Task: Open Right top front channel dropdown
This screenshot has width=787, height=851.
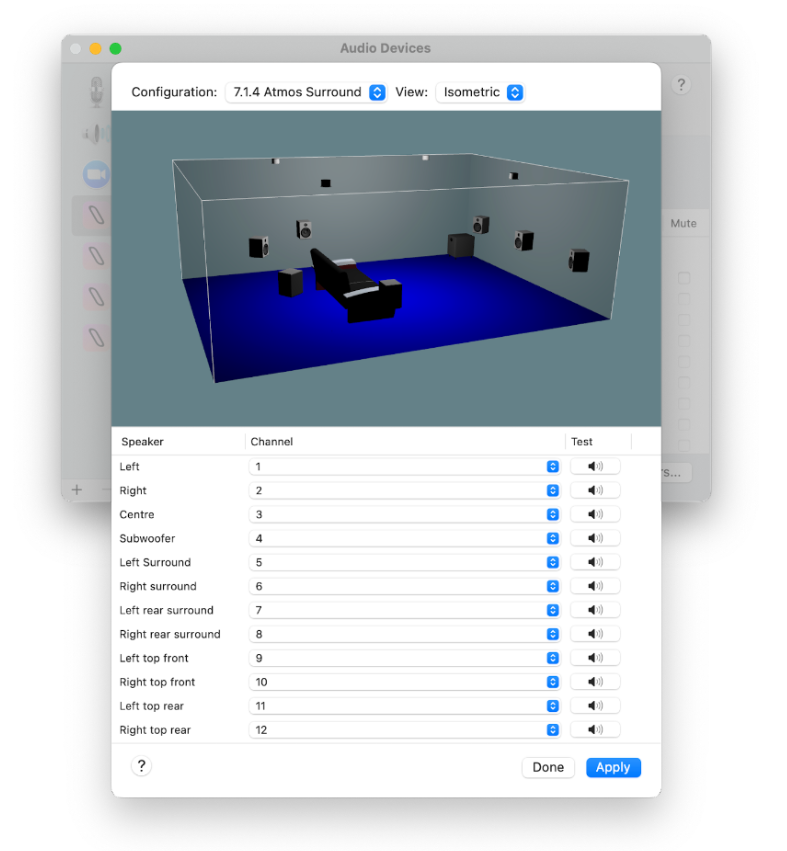Action: click(x=404, y=682)
